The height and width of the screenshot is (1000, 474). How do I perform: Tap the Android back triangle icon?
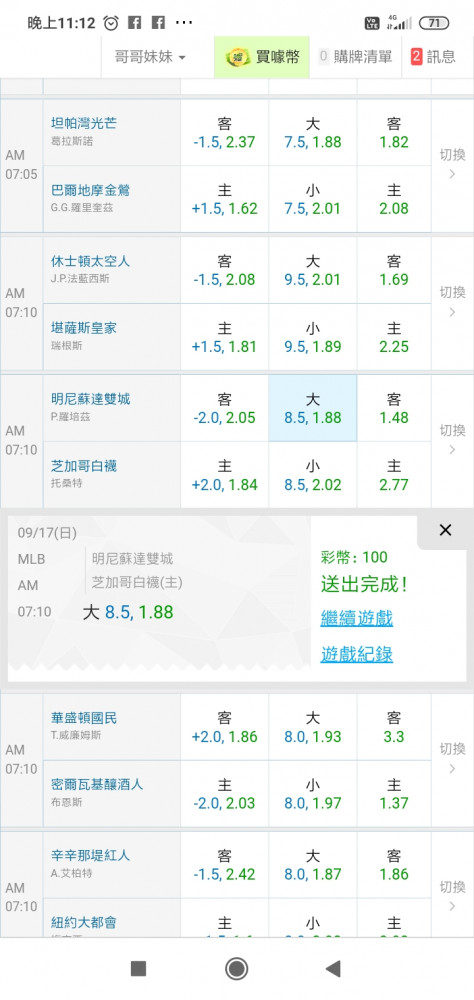[x=332, y=969]
